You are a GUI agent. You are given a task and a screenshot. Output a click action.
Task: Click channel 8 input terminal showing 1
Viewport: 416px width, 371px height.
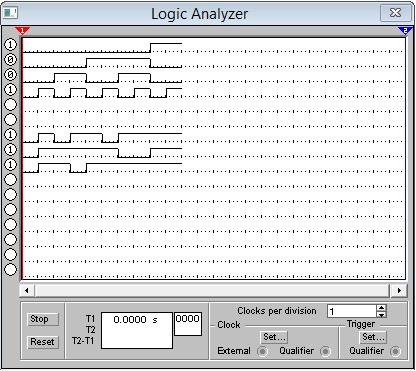click(x=10, y=149)
